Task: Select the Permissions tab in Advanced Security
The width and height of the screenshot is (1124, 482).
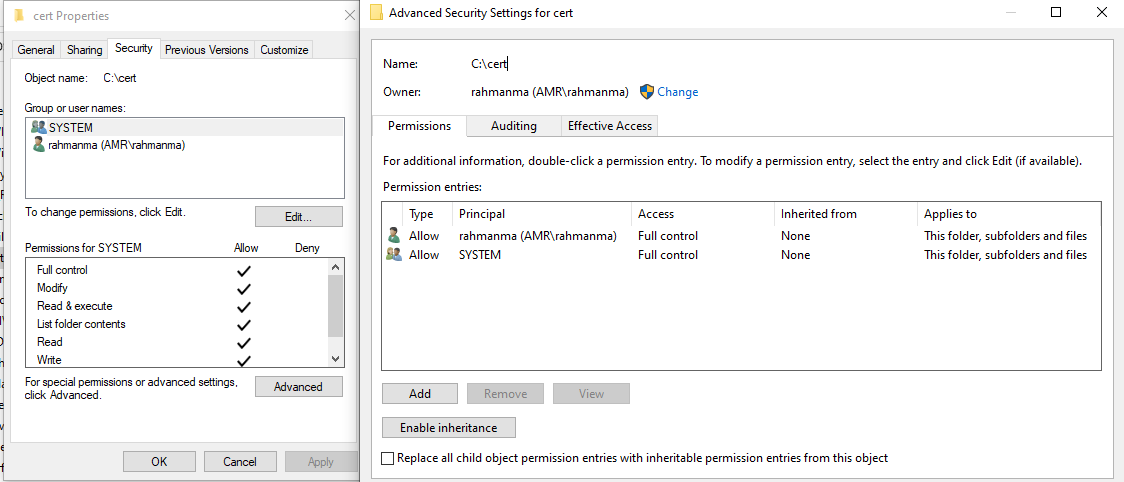Action: (x=419, y=126)
